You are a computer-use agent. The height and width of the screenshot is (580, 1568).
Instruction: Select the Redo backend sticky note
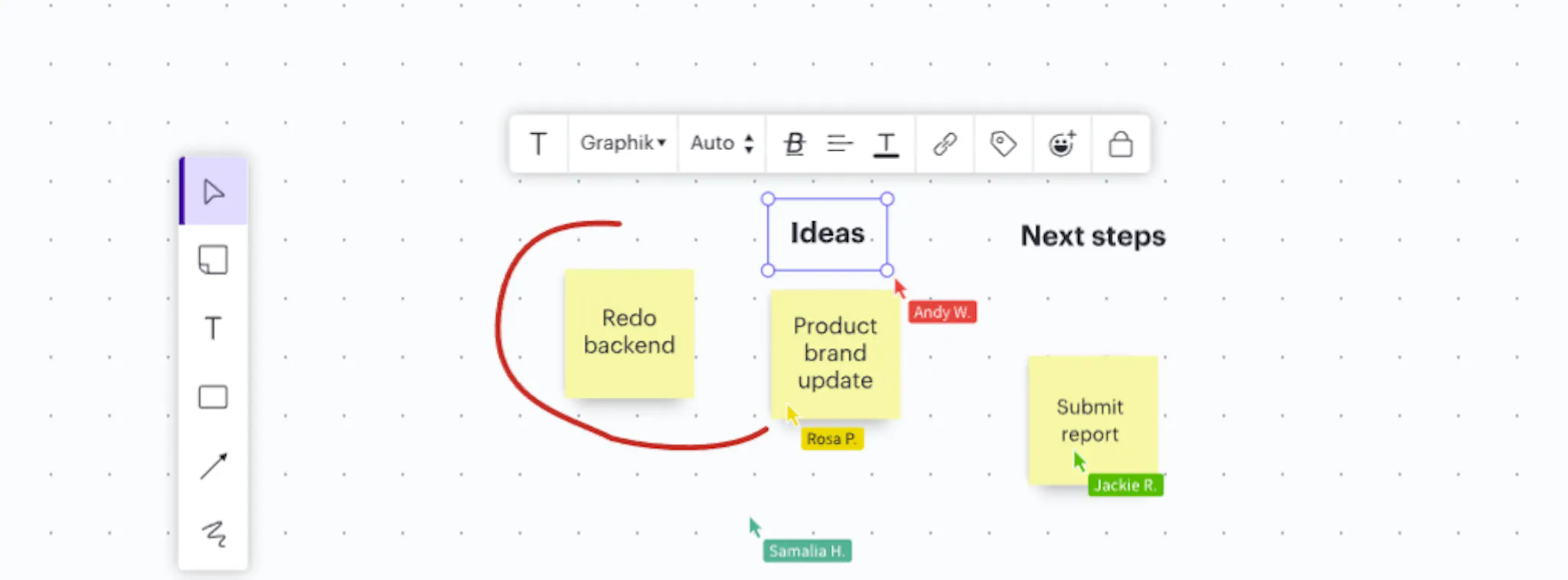(x=629, y=333)
